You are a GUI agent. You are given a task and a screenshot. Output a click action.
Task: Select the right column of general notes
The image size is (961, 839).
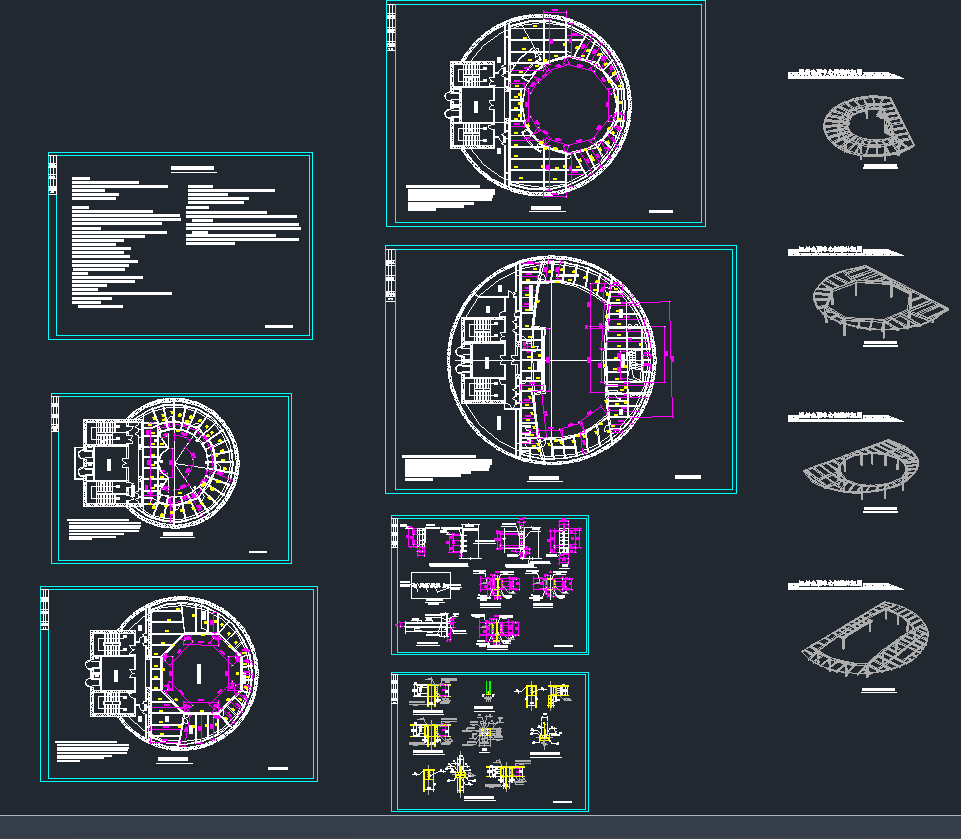[243, 214]
